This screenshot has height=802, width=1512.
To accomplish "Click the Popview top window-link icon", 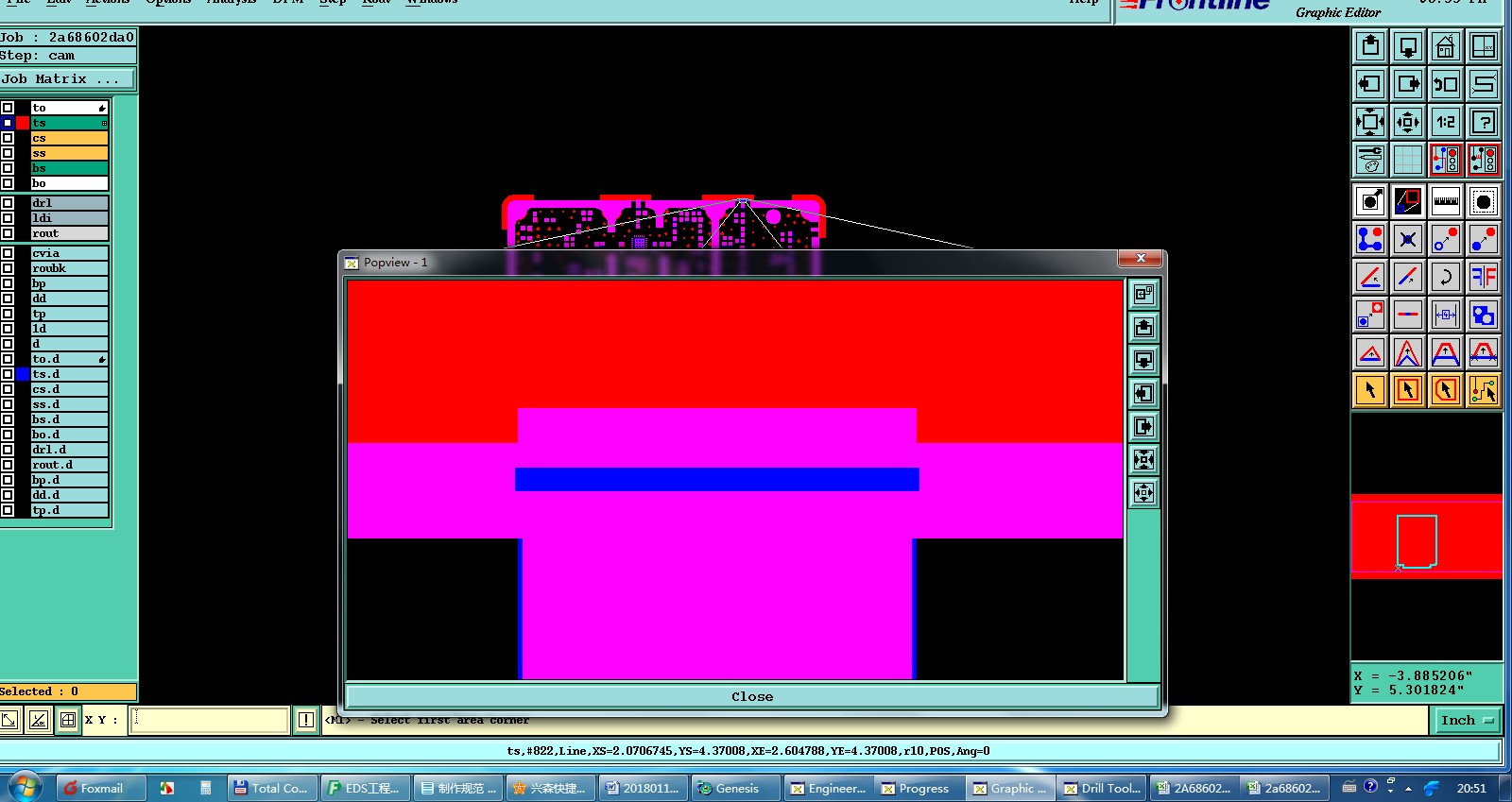I will pyautogui.click(x=1143, y=295).
